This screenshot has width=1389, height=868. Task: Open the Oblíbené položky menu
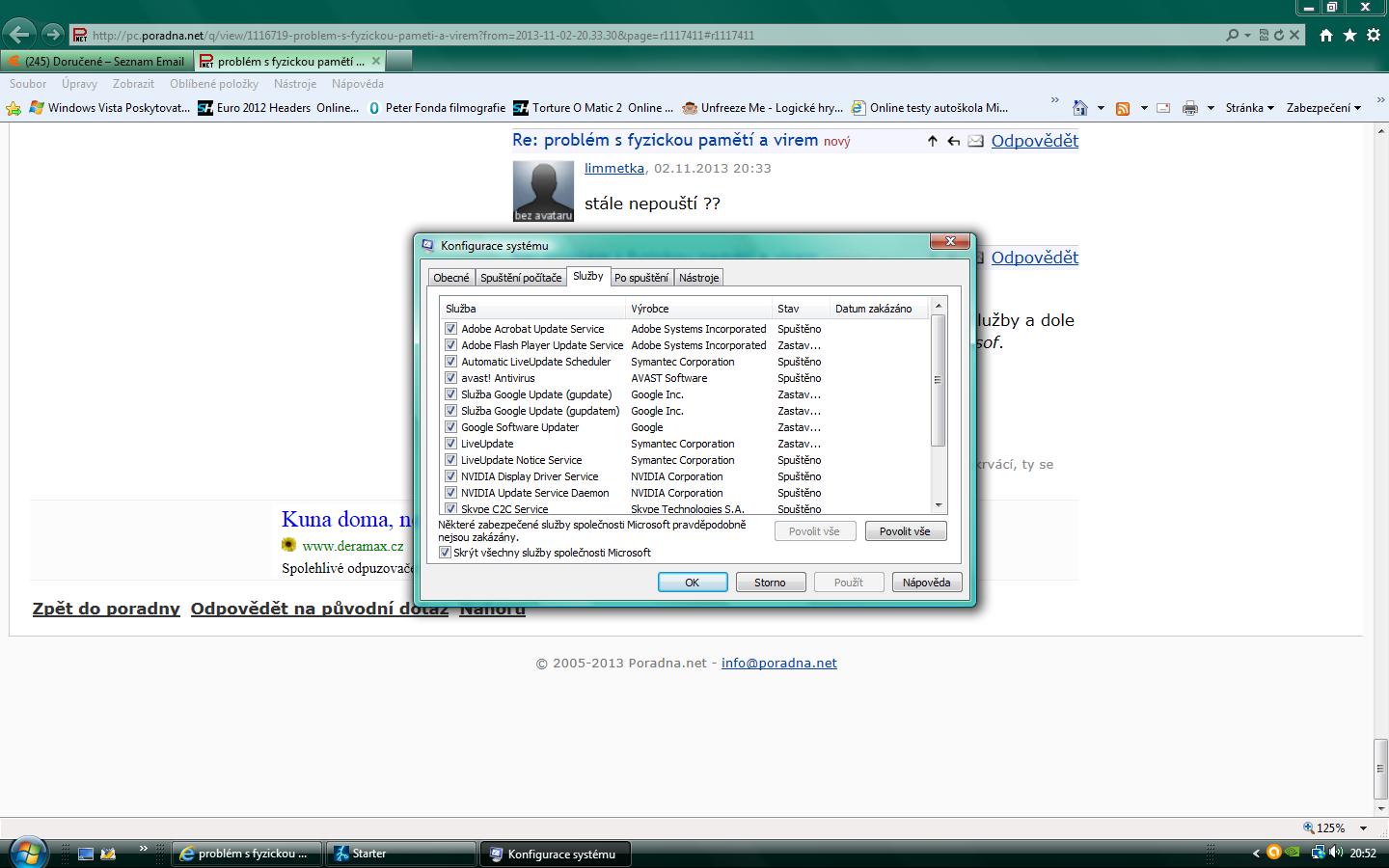pyautogui.click(x=214, y=84)
